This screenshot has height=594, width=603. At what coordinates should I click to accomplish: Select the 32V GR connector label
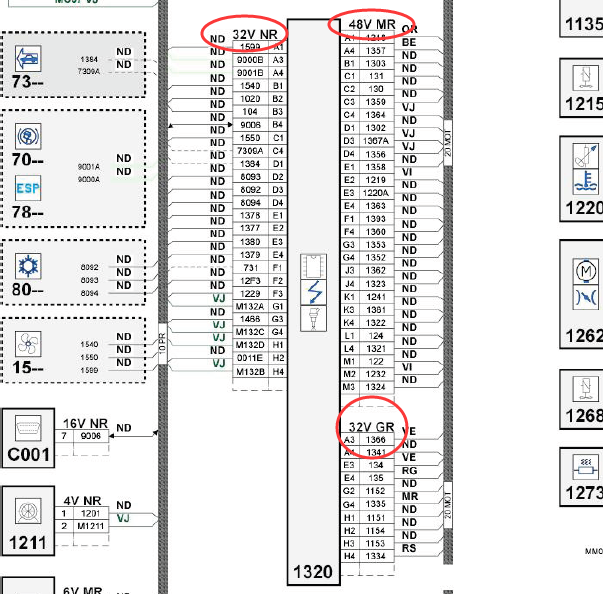371,427
